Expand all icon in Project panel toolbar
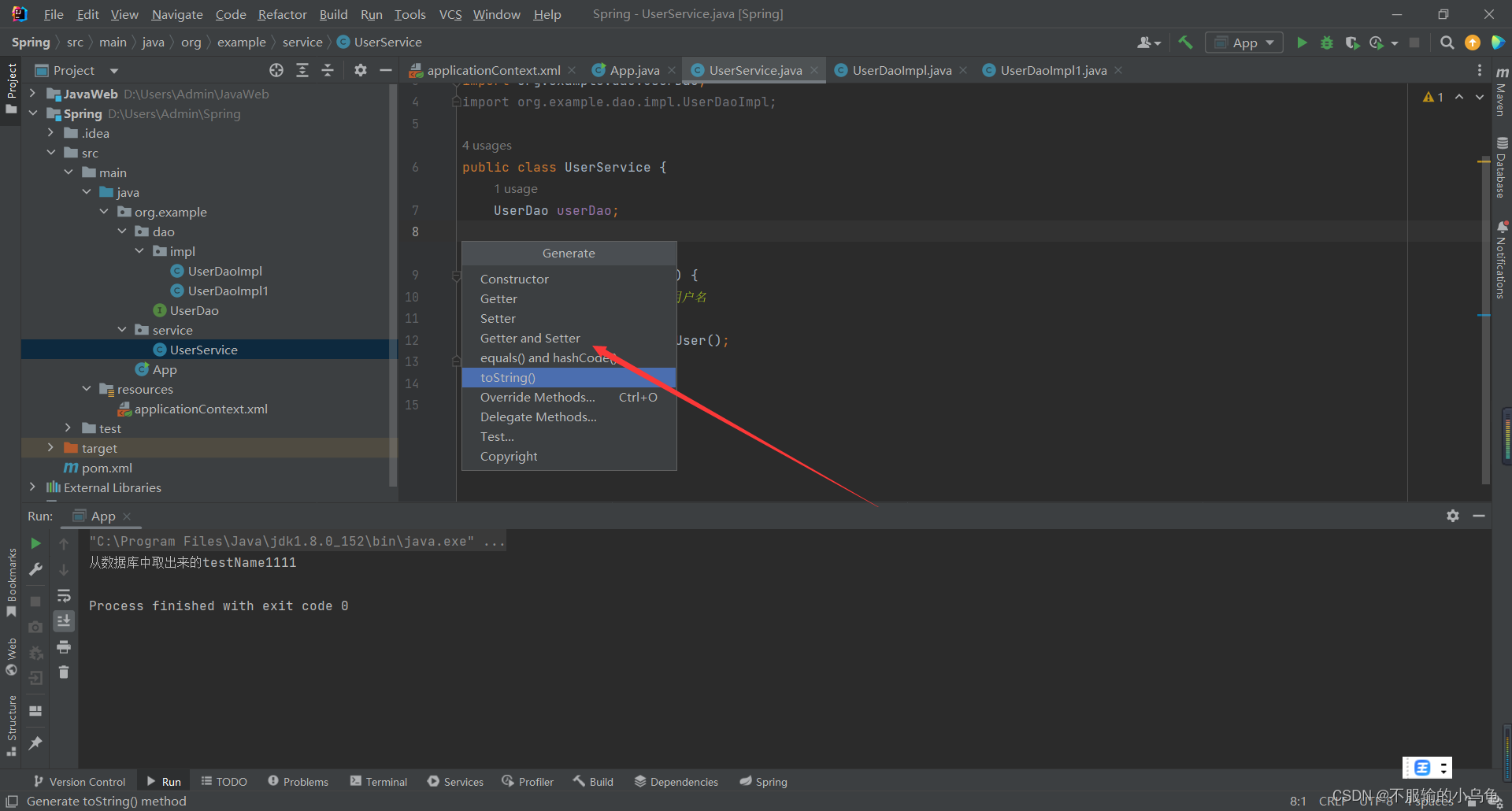This screenshot has width=1512, height=811. click(302, 70)
